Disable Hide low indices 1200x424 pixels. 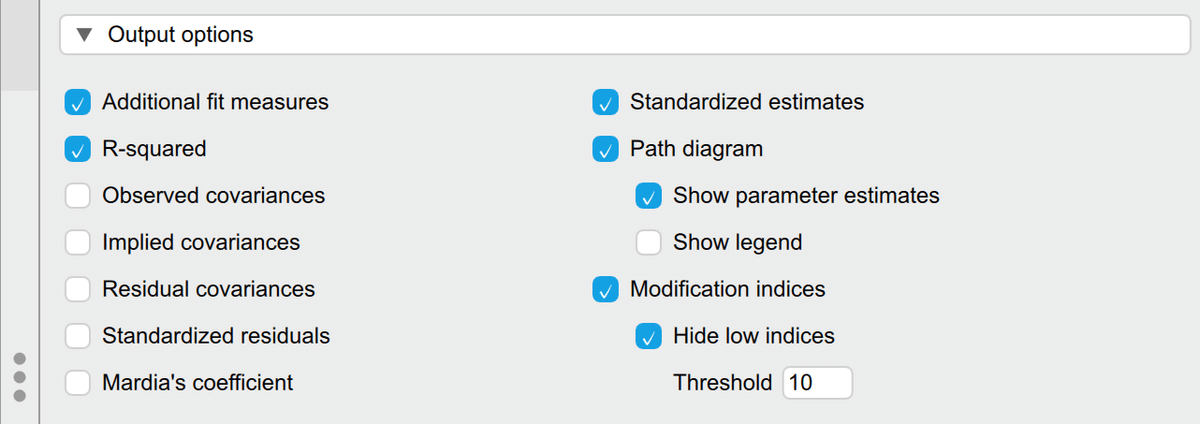tap(649, 337)
